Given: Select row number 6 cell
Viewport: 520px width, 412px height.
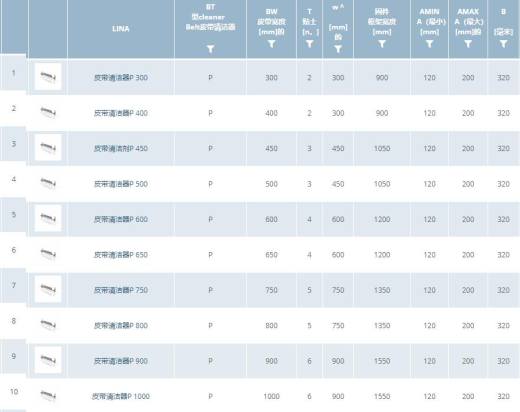Looking at the screenshot, I should point(14,250).
